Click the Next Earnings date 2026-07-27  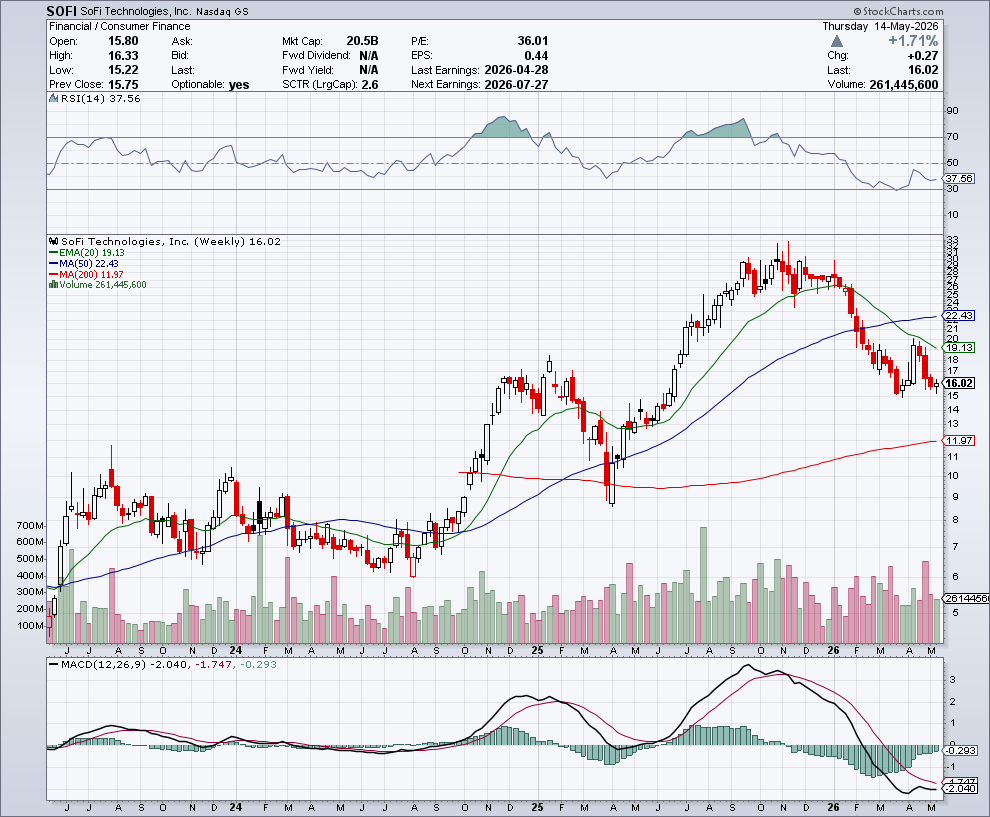point(516,85)
